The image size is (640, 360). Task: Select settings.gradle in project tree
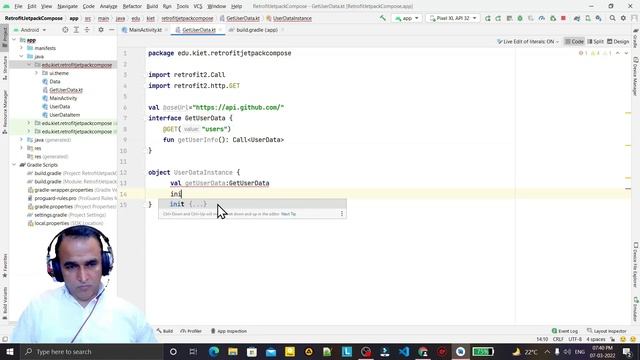(51, 215)
